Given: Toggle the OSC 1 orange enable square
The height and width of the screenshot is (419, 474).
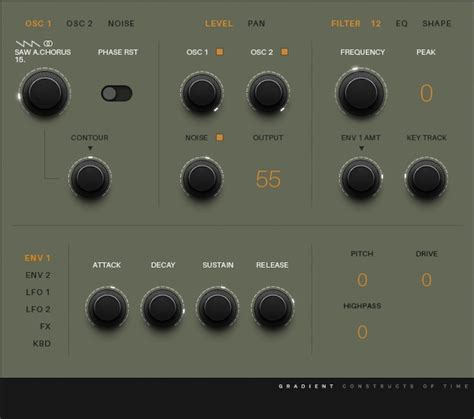Looking at the screenshot, I should [220, 52].
